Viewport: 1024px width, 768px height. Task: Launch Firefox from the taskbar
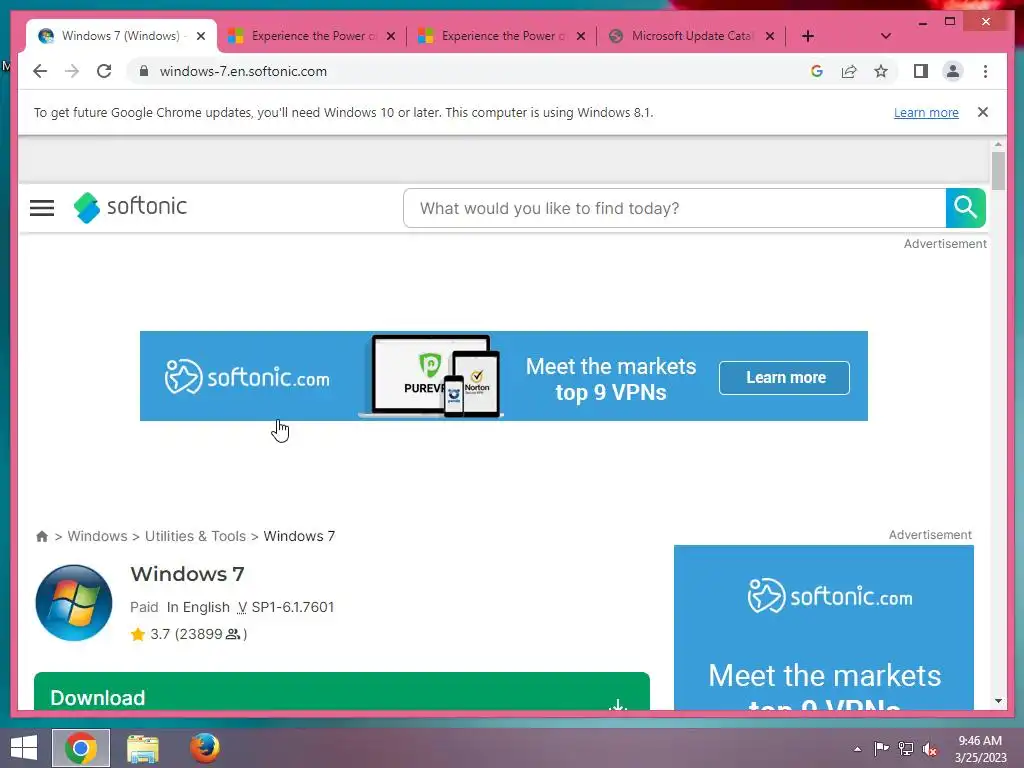coord(204,748)
